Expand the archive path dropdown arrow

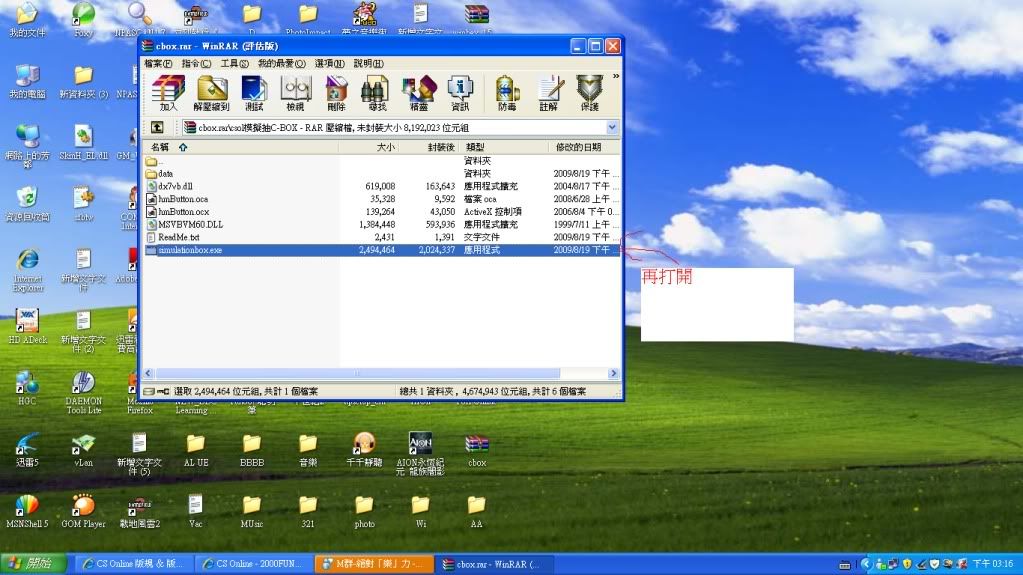[612, 128]
